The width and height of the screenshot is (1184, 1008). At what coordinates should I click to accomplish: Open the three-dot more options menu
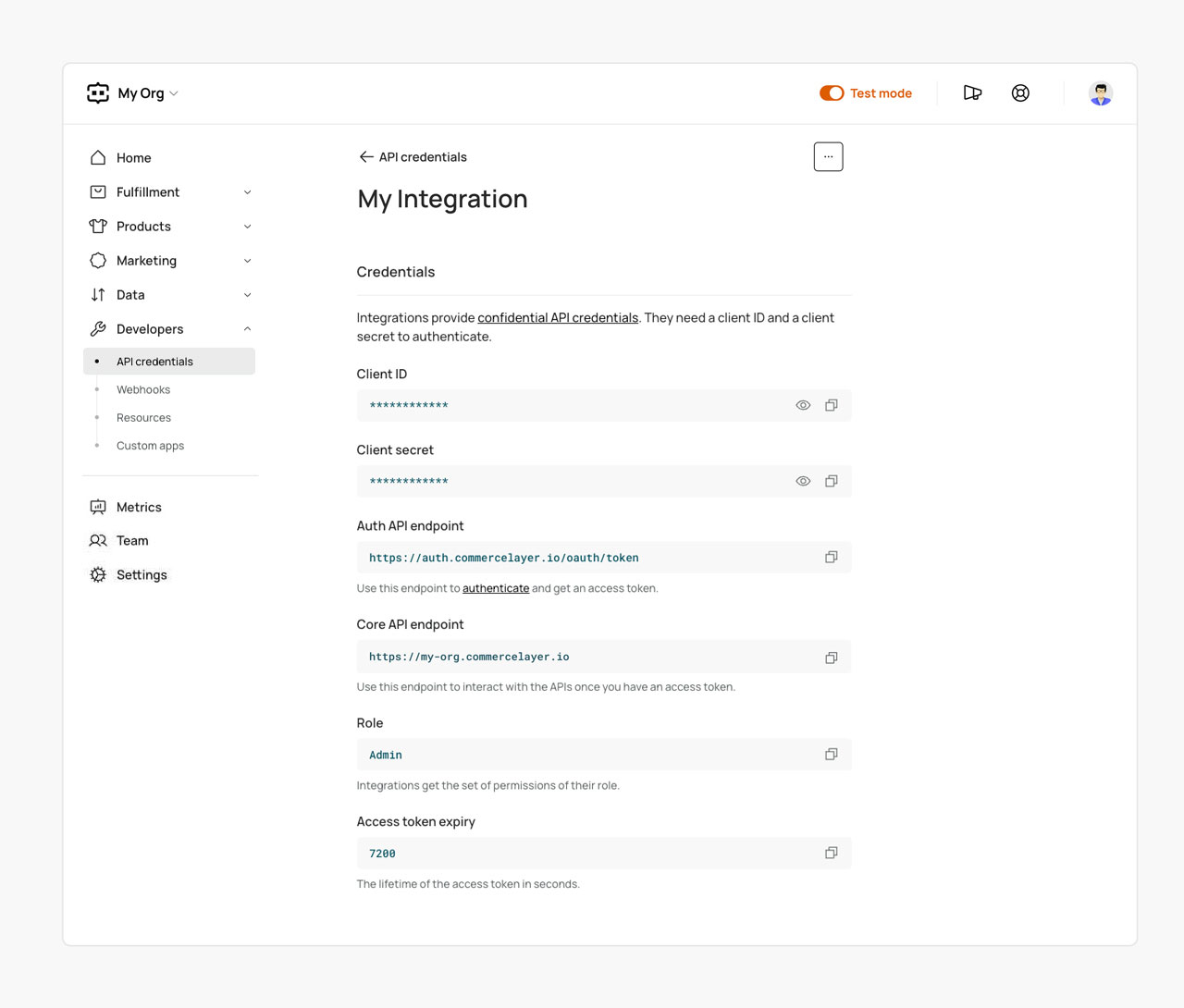[828, 157]
